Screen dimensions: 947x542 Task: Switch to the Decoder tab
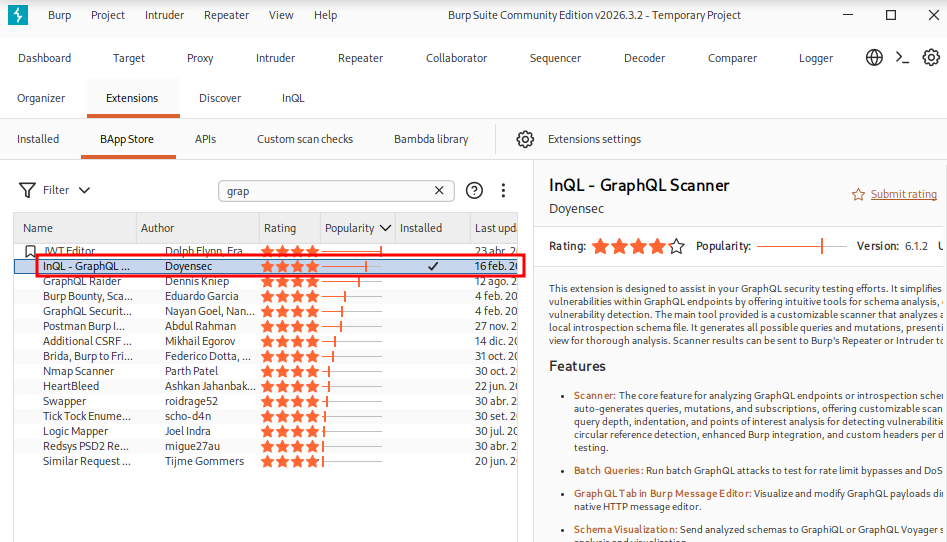click(644, 58)
